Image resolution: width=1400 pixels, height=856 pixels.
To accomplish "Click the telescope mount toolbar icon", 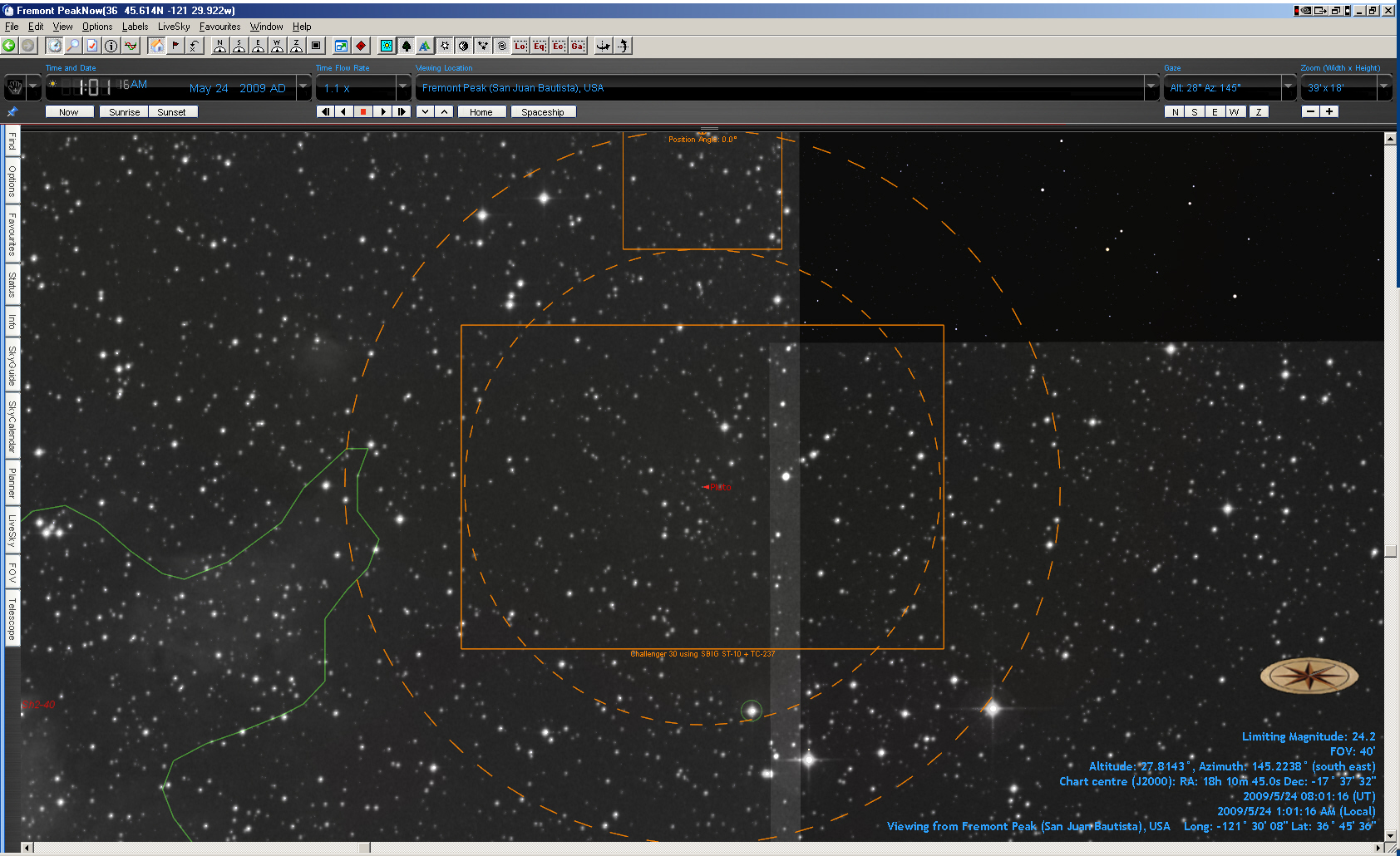I will coord(604,46).
